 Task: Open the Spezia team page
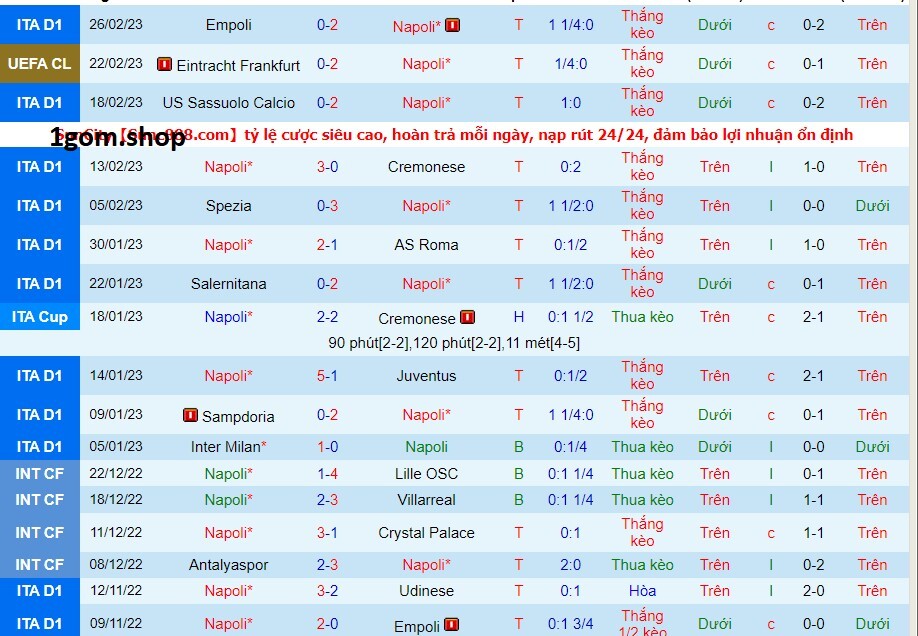[228, 206]
